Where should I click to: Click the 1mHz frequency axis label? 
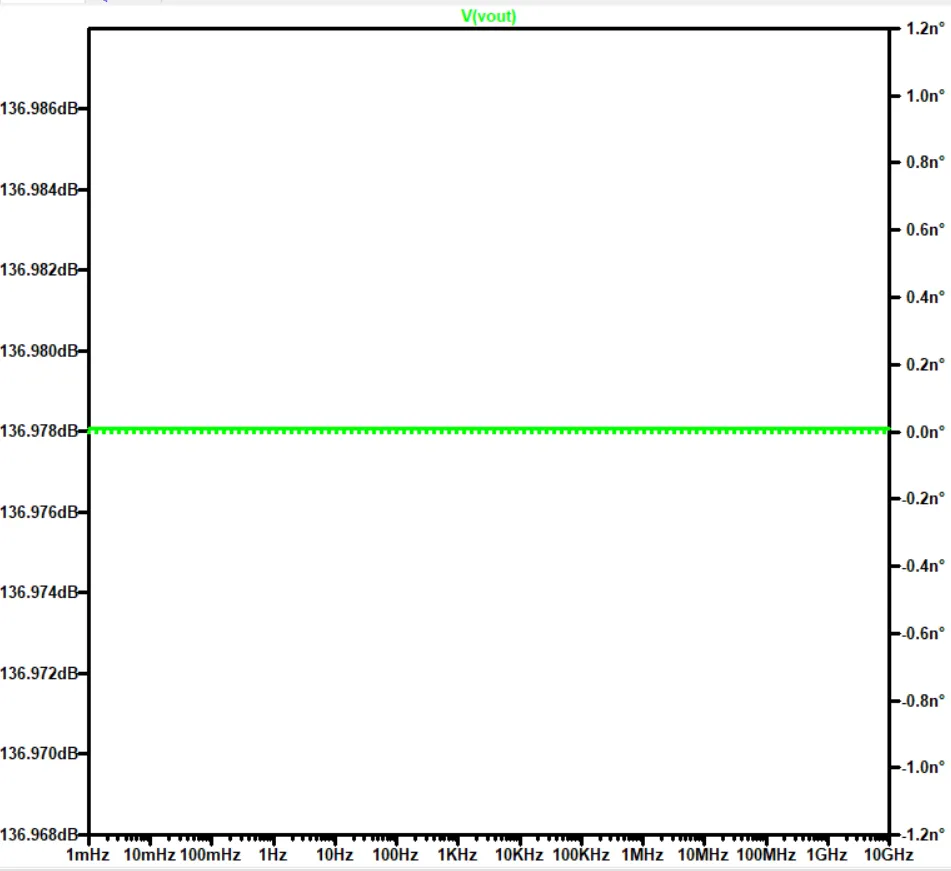click(88, 855)
